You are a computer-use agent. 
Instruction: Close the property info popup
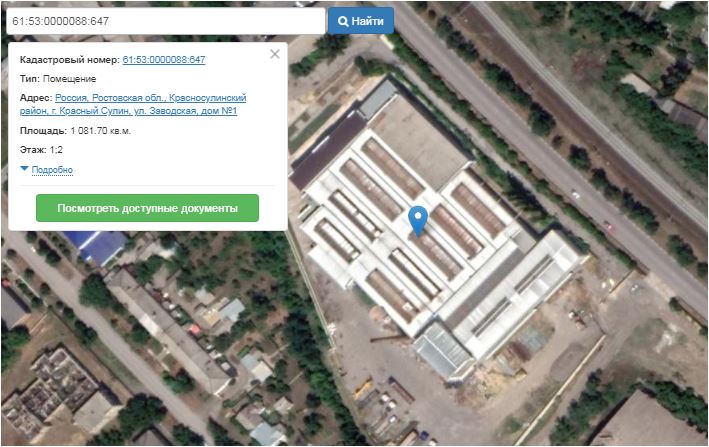pyautogui.click(x=275, y=54)
